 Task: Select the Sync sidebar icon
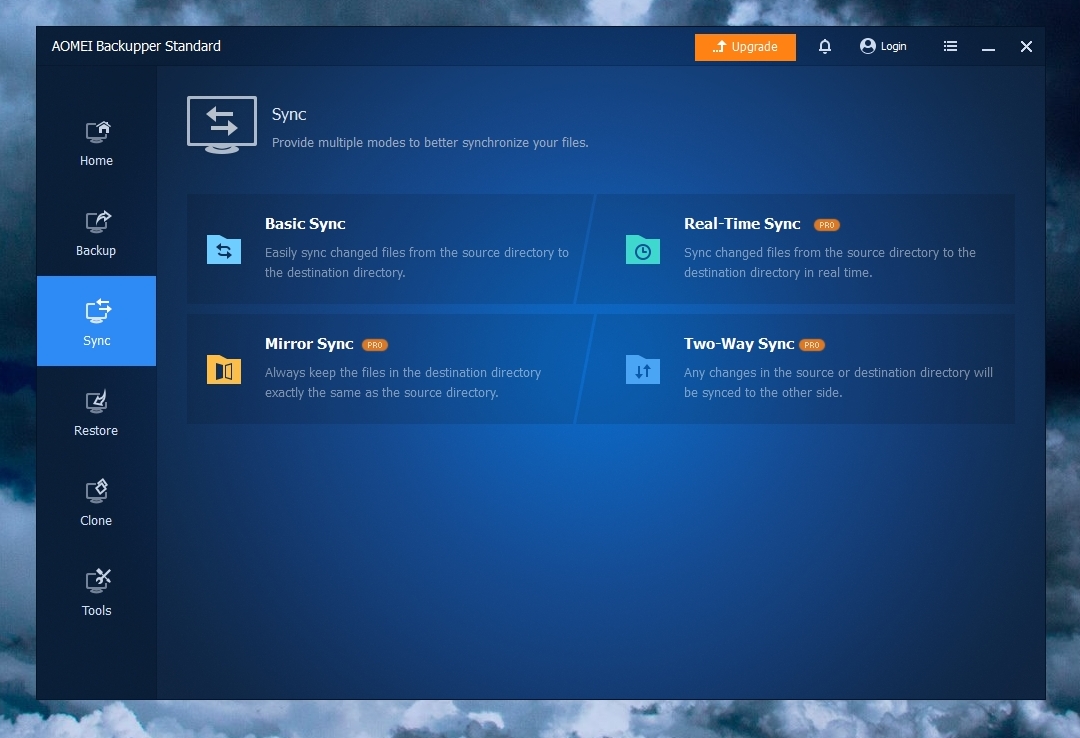coord(97,311)
